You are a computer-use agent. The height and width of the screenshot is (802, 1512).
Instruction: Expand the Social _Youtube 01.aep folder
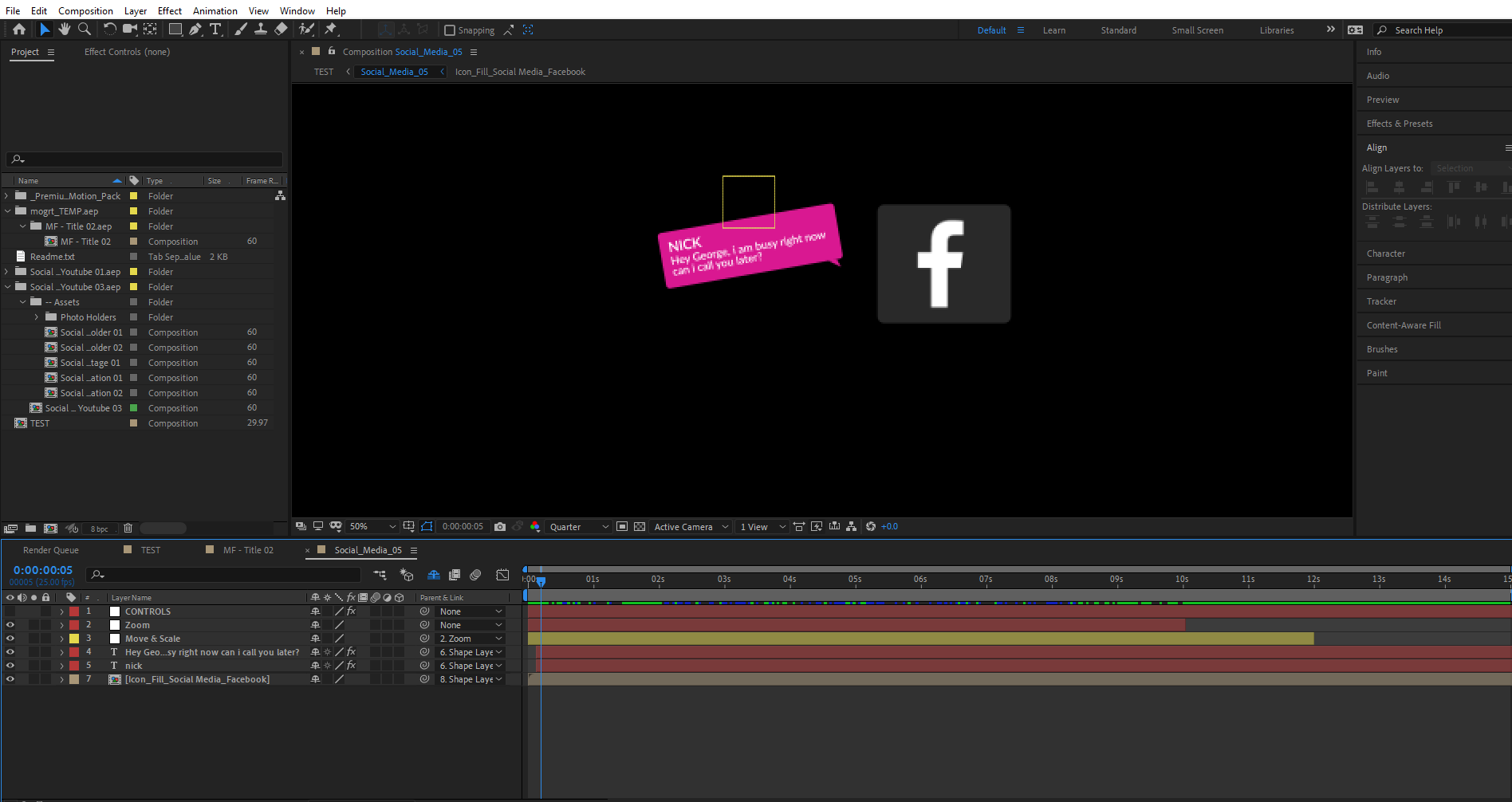point(7,272)
